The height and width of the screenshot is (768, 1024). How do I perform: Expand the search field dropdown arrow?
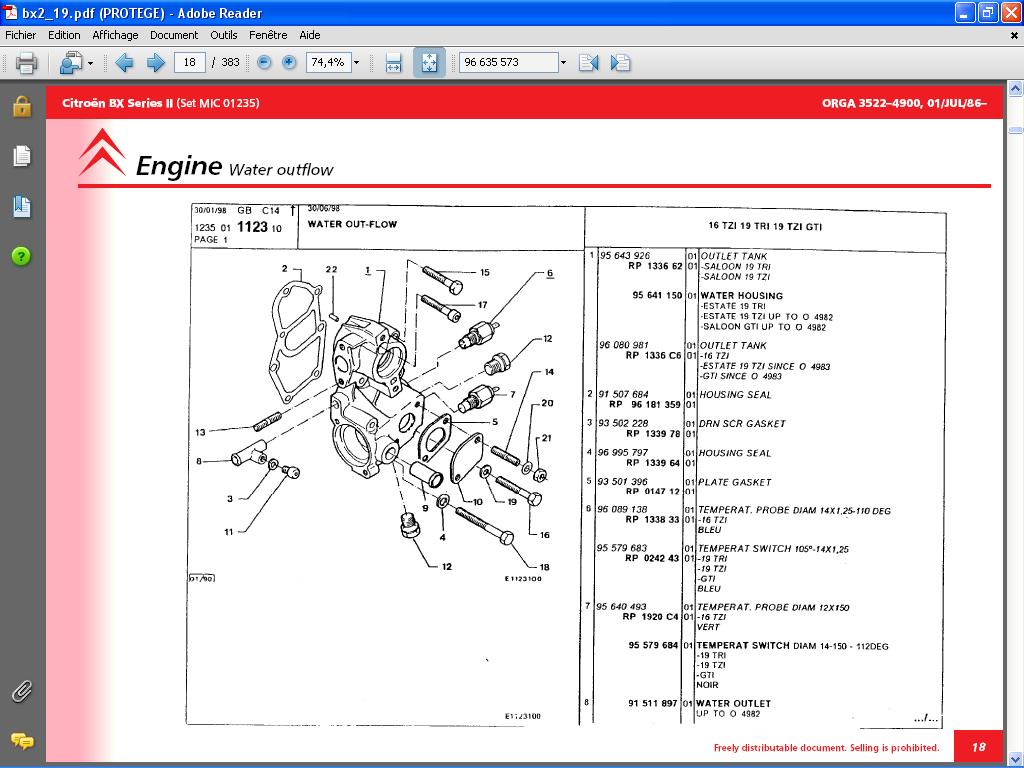[x=563, y=63]
